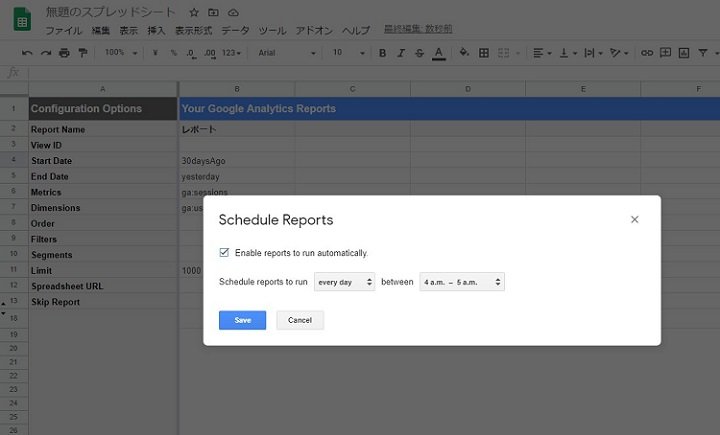The image size is (720, 435).
Task: Increase decimal places icon
Action: click(x=210, y=53)
